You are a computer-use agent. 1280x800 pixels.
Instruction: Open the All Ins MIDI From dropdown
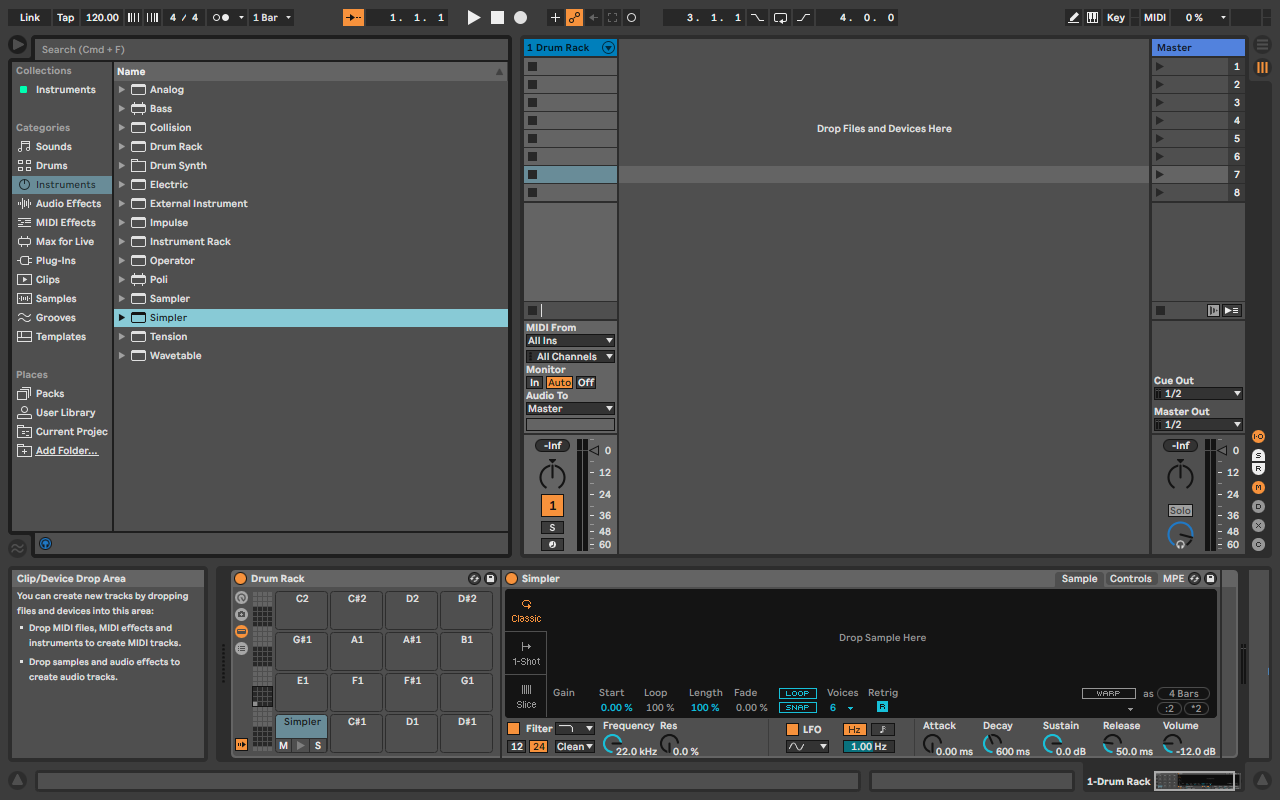click(570, 340)
